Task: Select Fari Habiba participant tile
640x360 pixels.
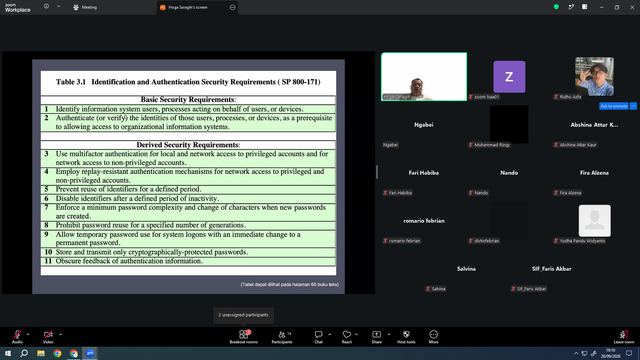Action: tap(424, 173)
